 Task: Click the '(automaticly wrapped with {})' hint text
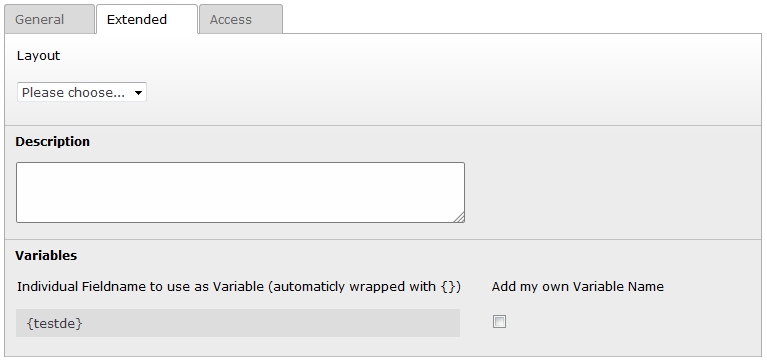[x=364, y=287]
